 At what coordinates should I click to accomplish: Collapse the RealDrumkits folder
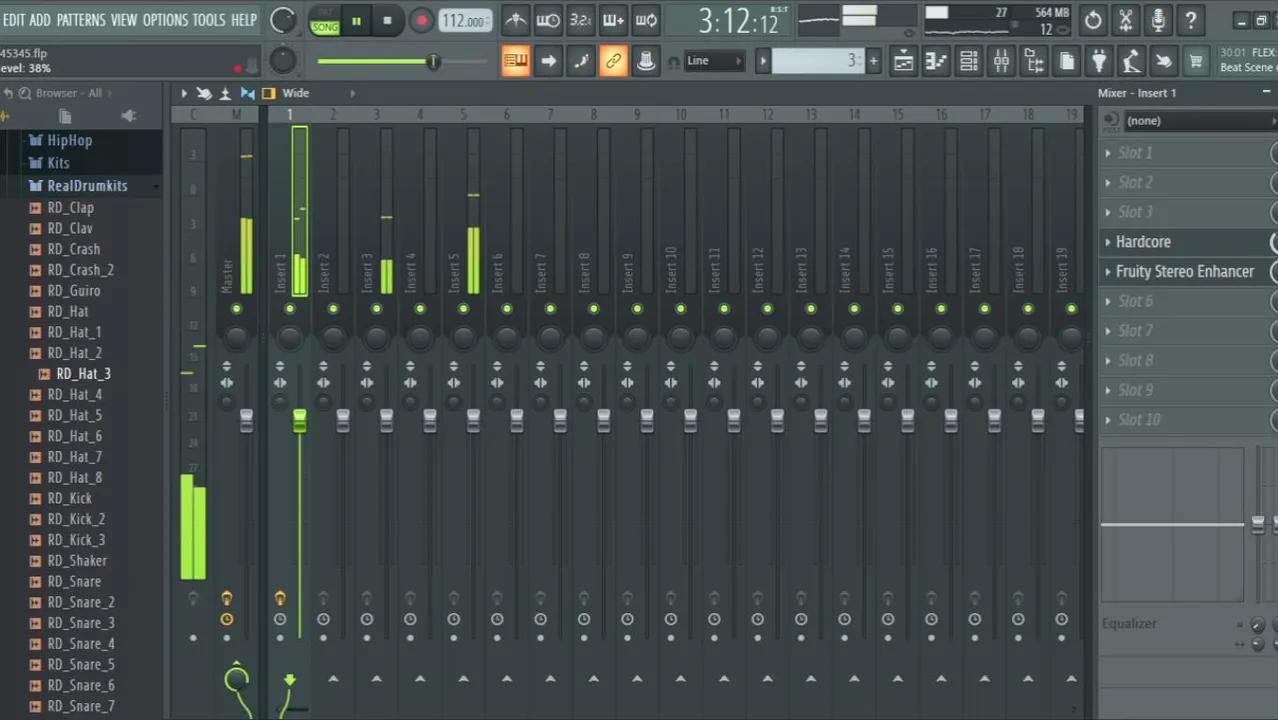pyautogui.click(x=87, y=186)
